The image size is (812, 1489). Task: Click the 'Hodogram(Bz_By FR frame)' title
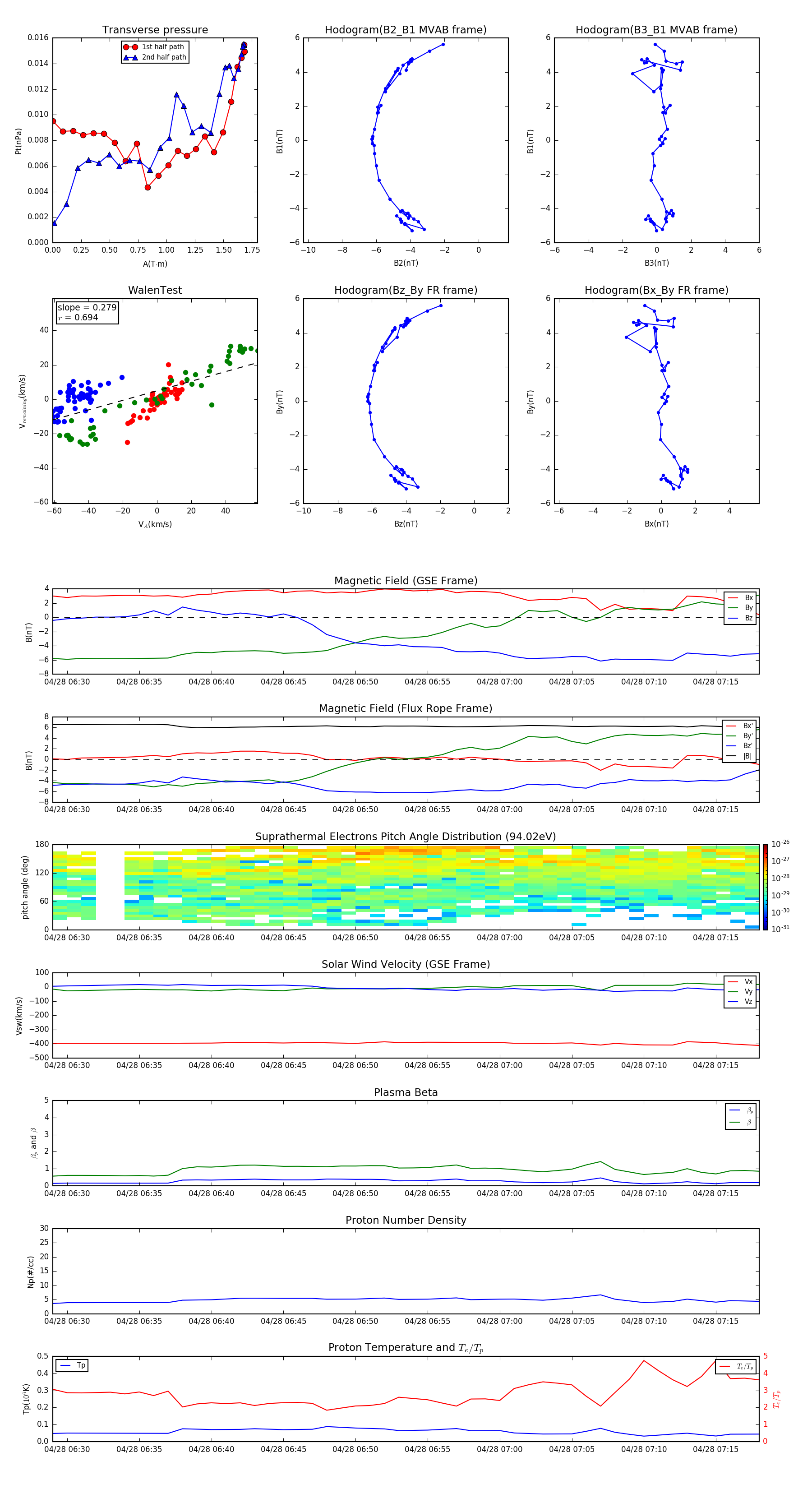[x=406, y=290]
